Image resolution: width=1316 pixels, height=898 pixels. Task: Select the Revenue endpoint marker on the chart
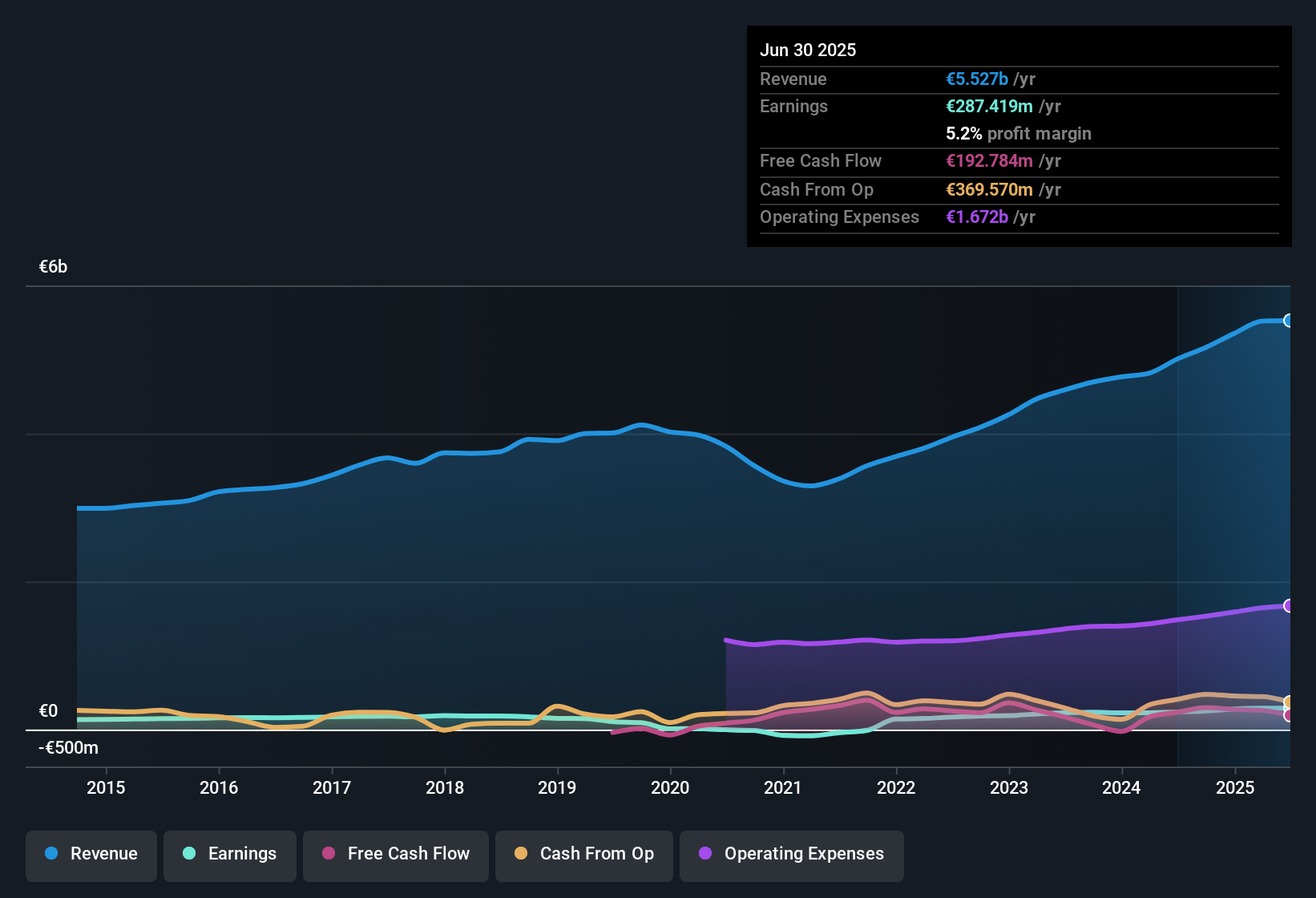[x=1290, y=320]
